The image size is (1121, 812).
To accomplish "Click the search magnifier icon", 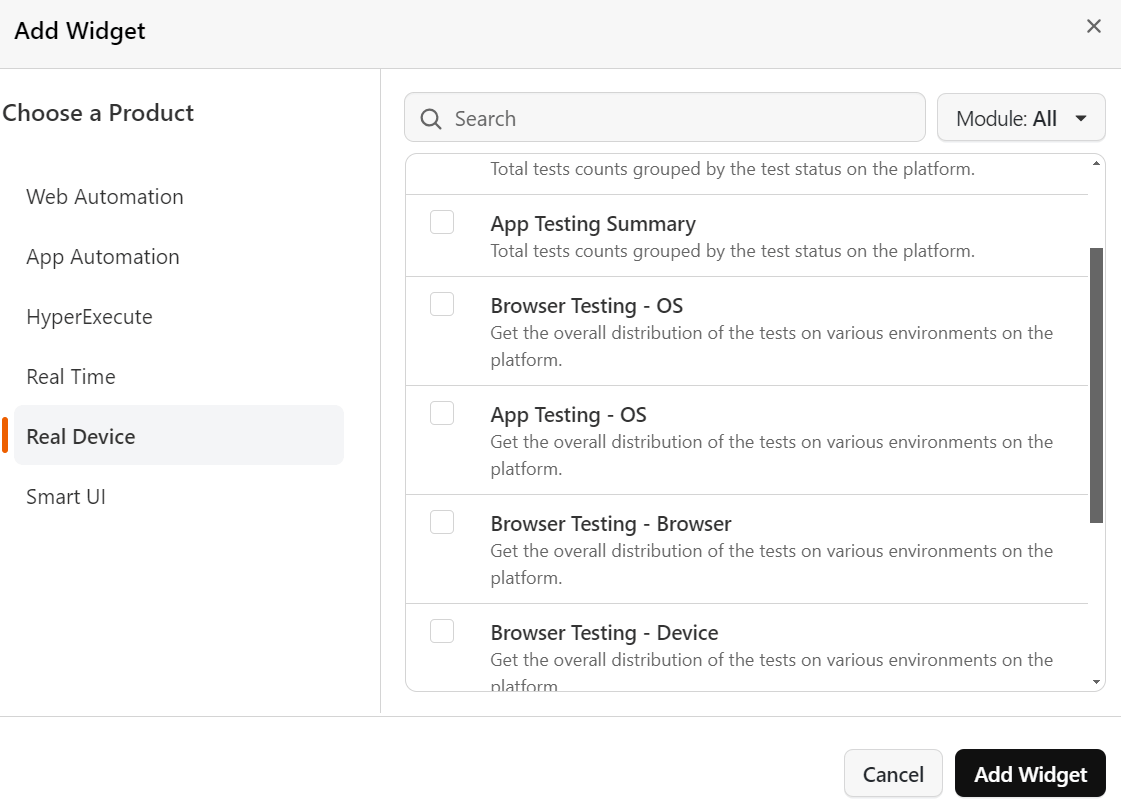I will pyautogui.click(x=431, y=119).
